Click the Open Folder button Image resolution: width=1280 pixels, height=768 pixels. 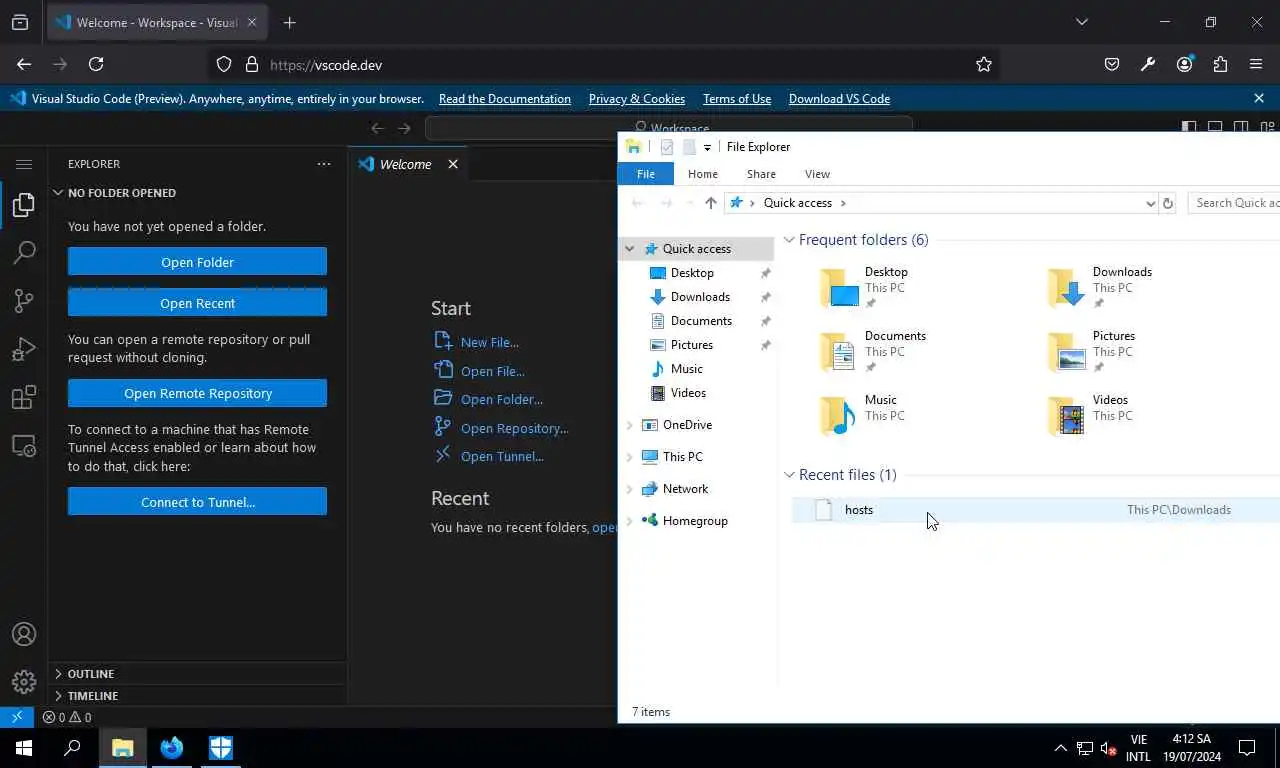[x=197, y=262]
